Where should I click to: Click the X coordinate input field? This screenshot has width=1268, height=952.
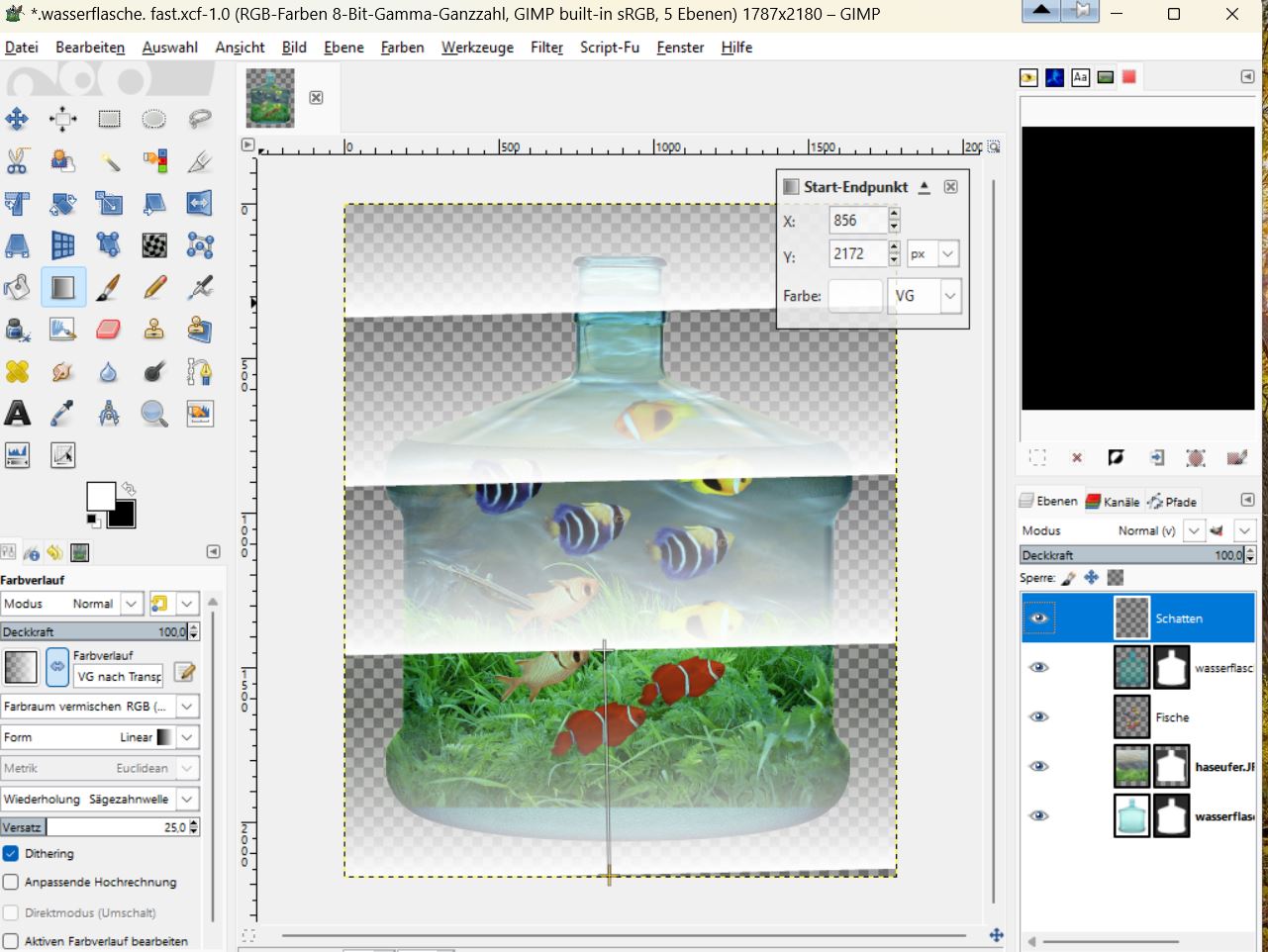(x=857, y=221)
